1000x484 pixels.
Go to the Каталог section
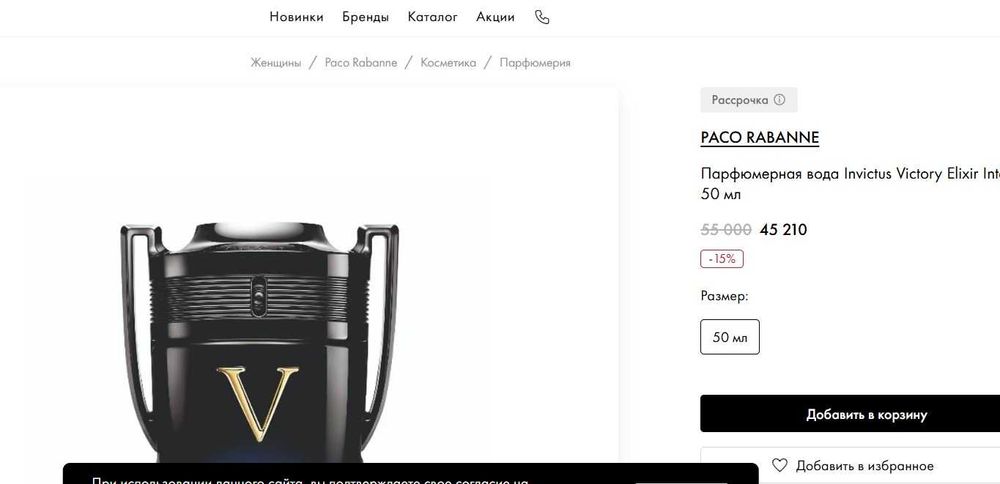432,17
